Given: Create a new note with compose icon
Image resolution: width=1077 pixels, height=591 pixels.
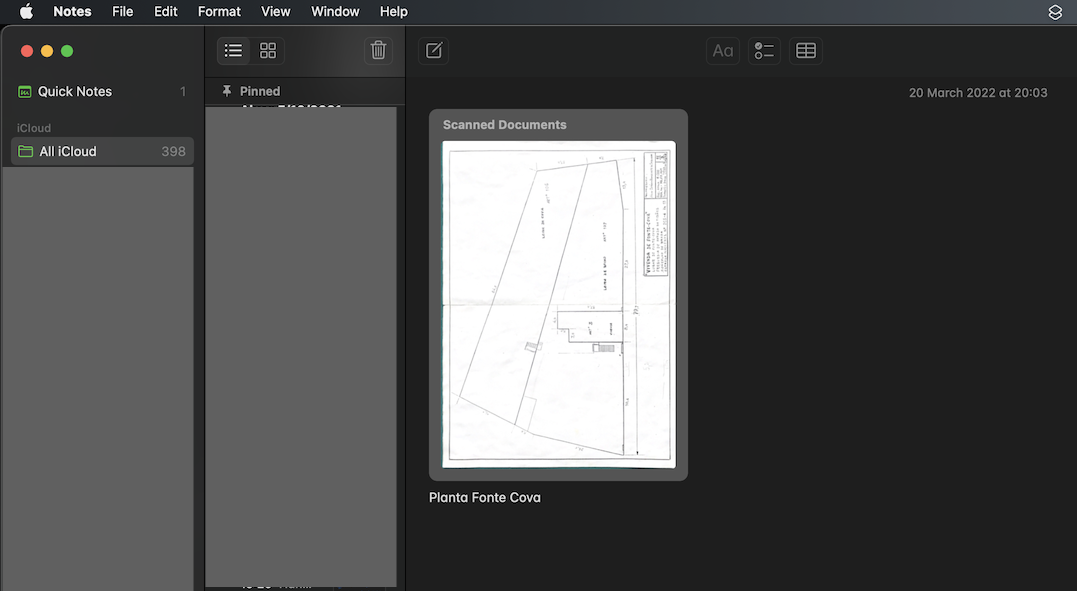Looking at the screenshot, I should click(x=434, y=51).
